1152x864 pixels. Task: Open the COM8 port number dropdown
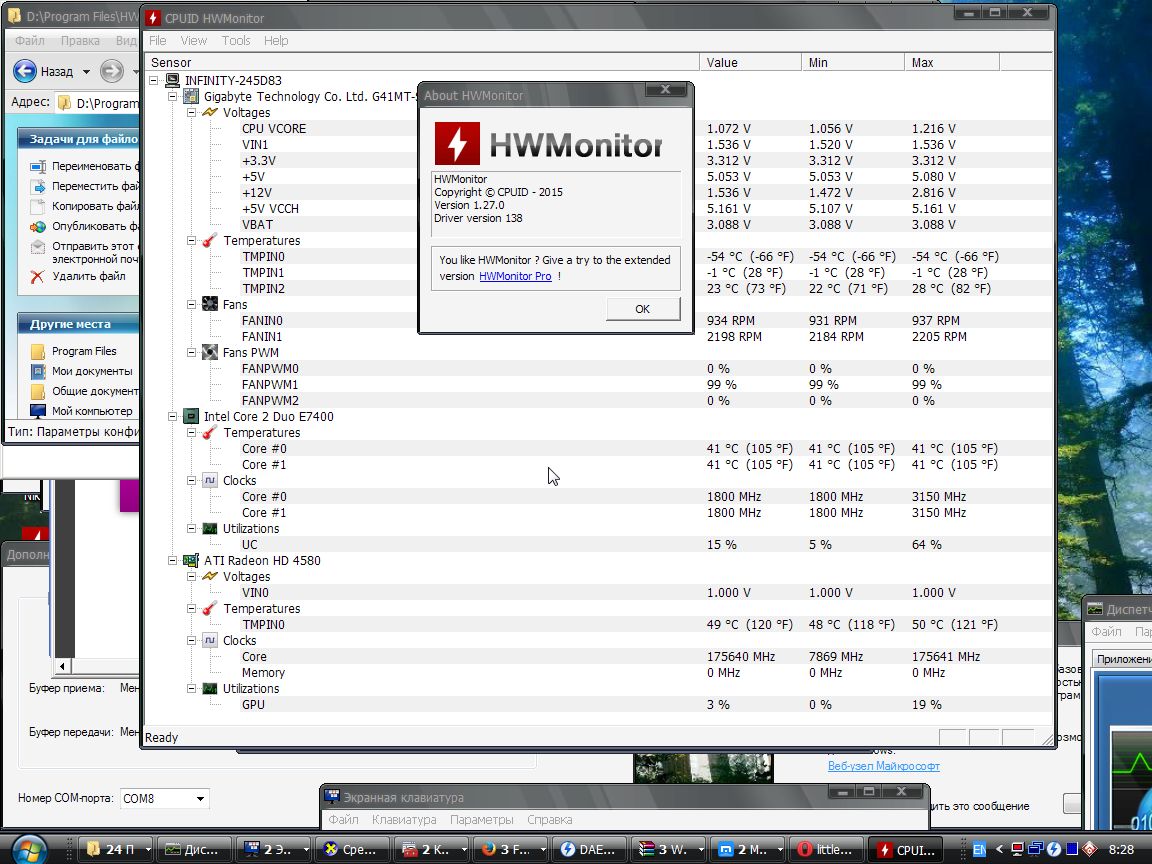pos(201,799)
